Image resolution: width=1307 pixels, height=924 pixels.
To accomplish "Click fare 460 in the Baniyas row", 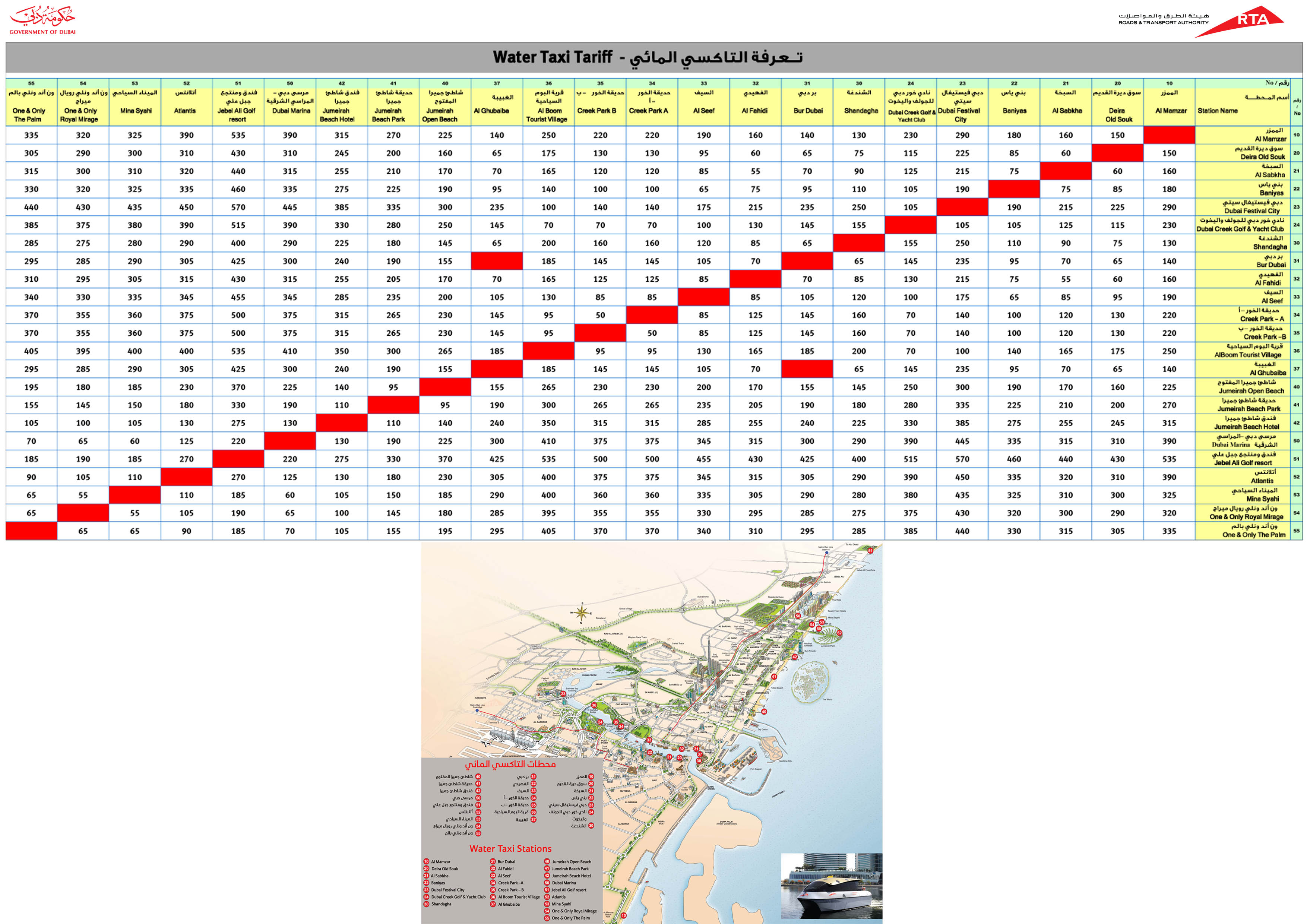I will tap(238, 189).
